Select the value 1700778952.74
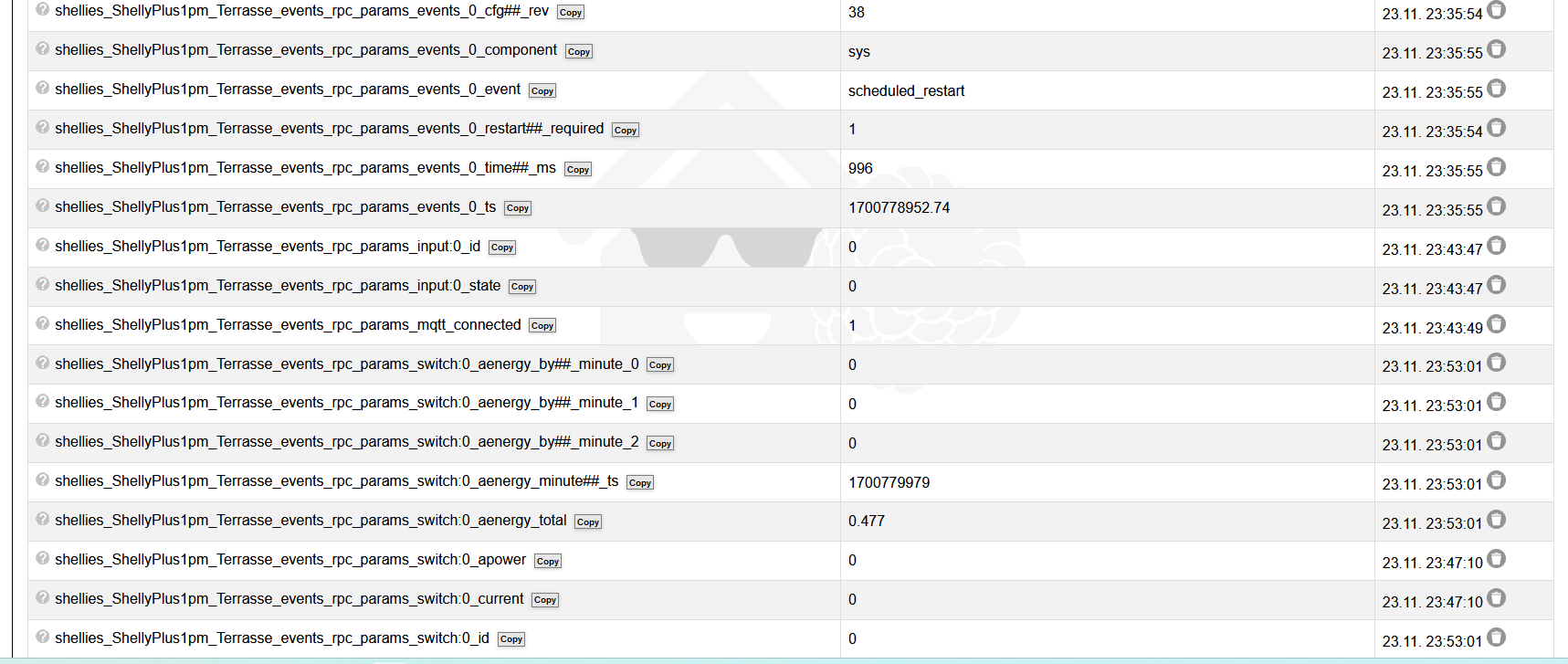1568x664 pixels. (900, 208)
